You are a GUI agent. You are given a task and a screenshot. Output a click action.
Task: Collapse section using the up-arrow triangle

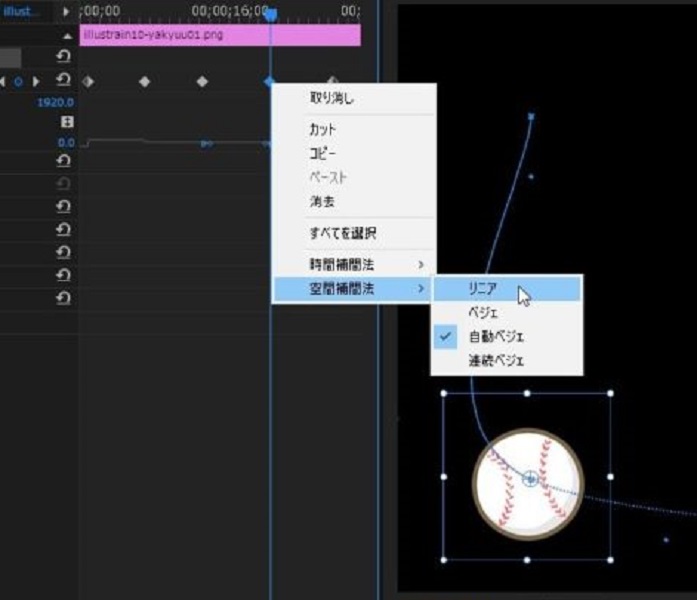68,36
